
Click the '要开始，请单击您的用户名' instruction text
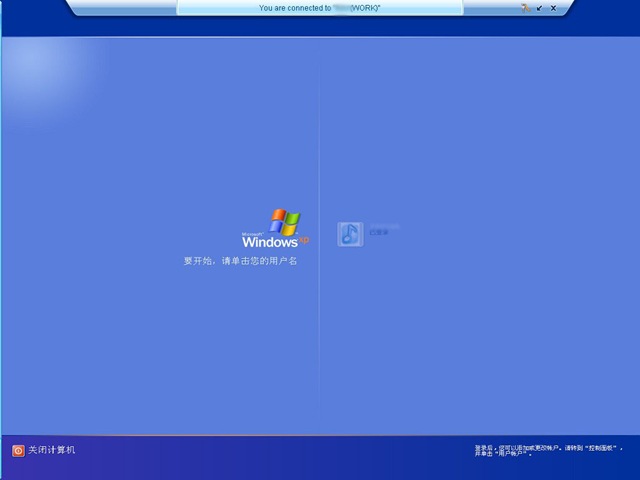click(x=240, y=261)
